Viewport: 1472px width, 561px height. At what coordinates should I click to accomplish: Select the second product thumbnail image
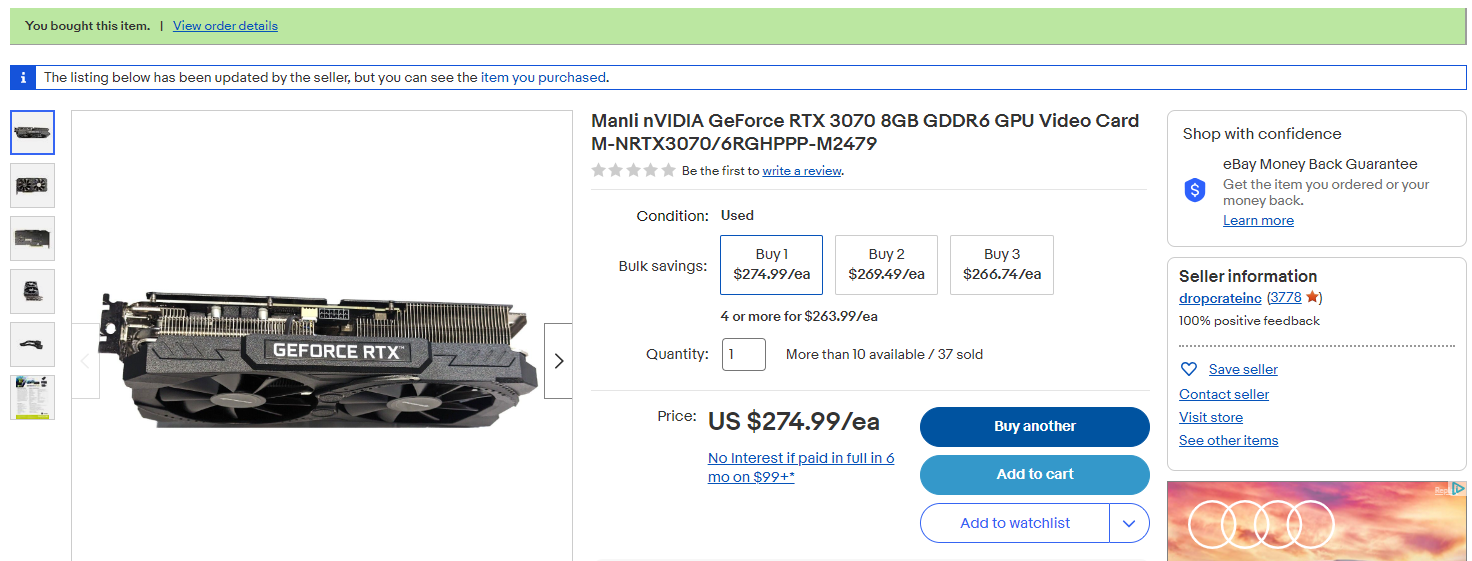tap(33, 185)
